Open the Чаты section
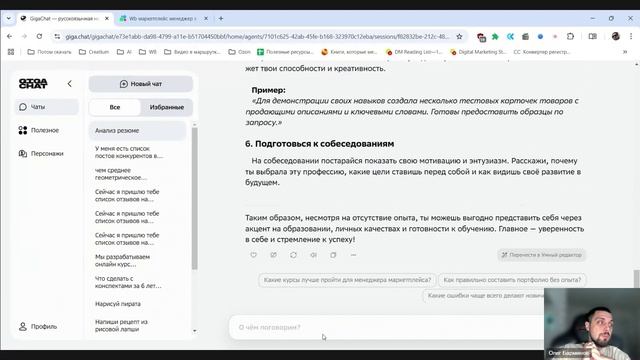 tap(47, 107)
